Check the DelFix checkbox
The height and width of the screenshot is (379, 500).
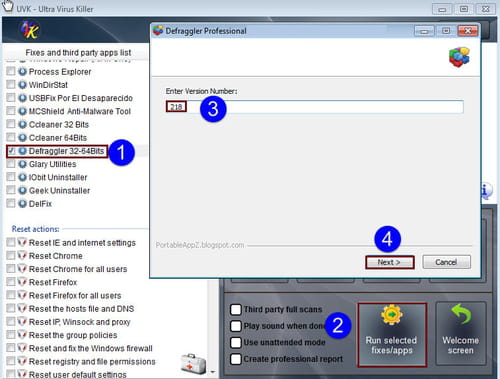click(x=11, y=203)
